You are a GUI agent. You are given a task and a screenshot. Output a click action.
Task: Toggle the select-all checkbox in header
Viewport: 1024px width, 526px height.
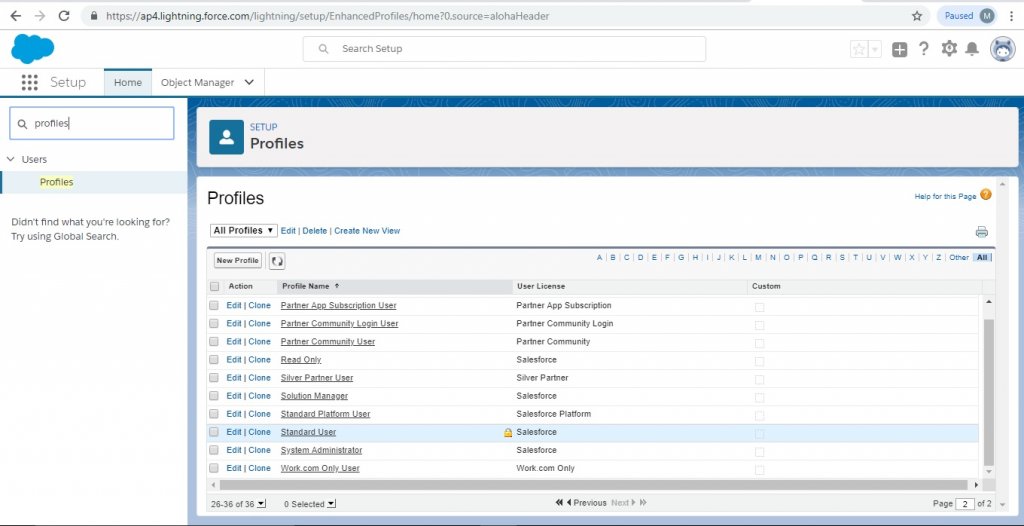(214, 287)
